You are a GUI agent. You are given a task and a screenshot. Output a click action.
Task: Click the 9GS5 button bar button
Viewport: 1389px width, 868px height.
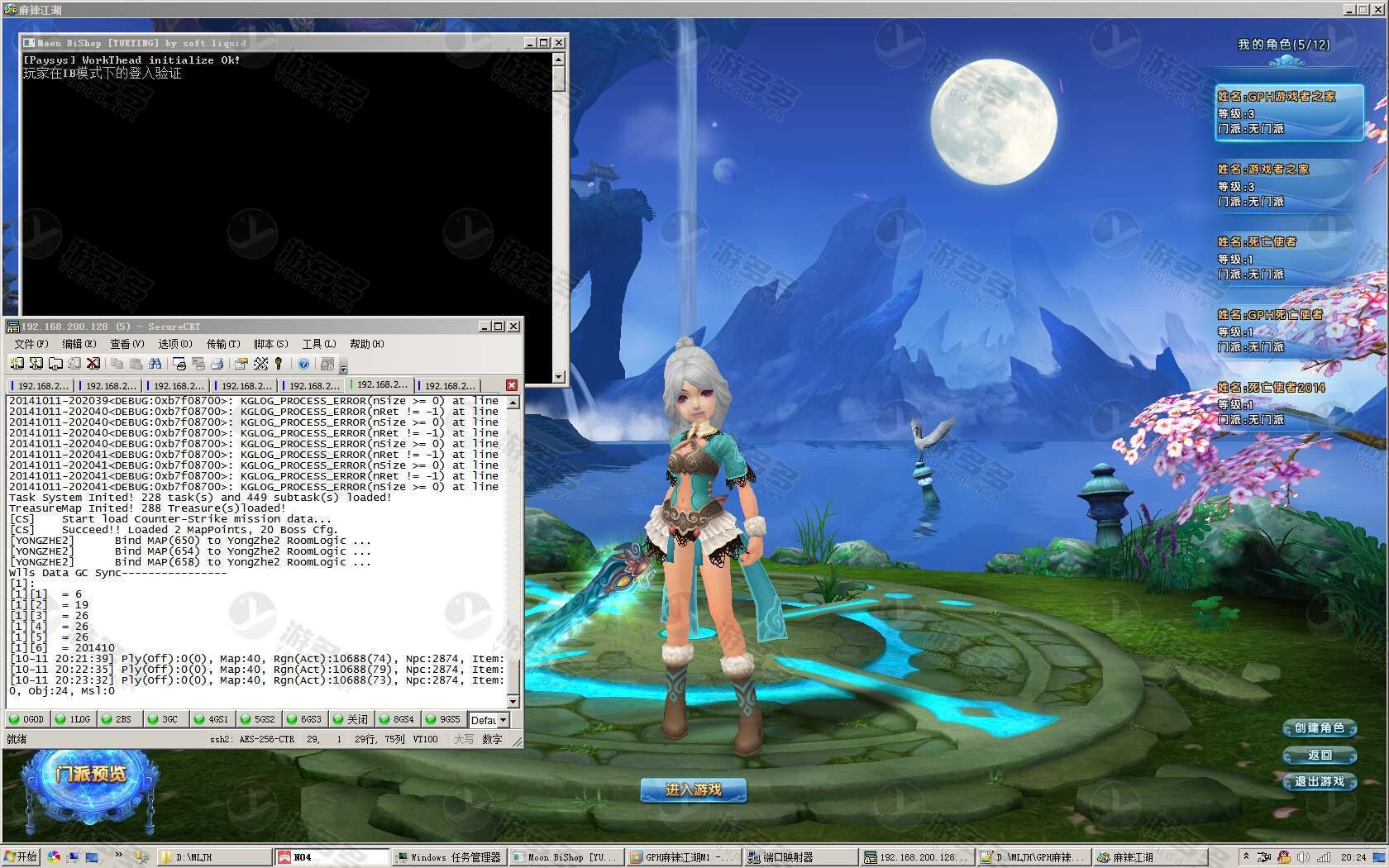coord(443,719)
